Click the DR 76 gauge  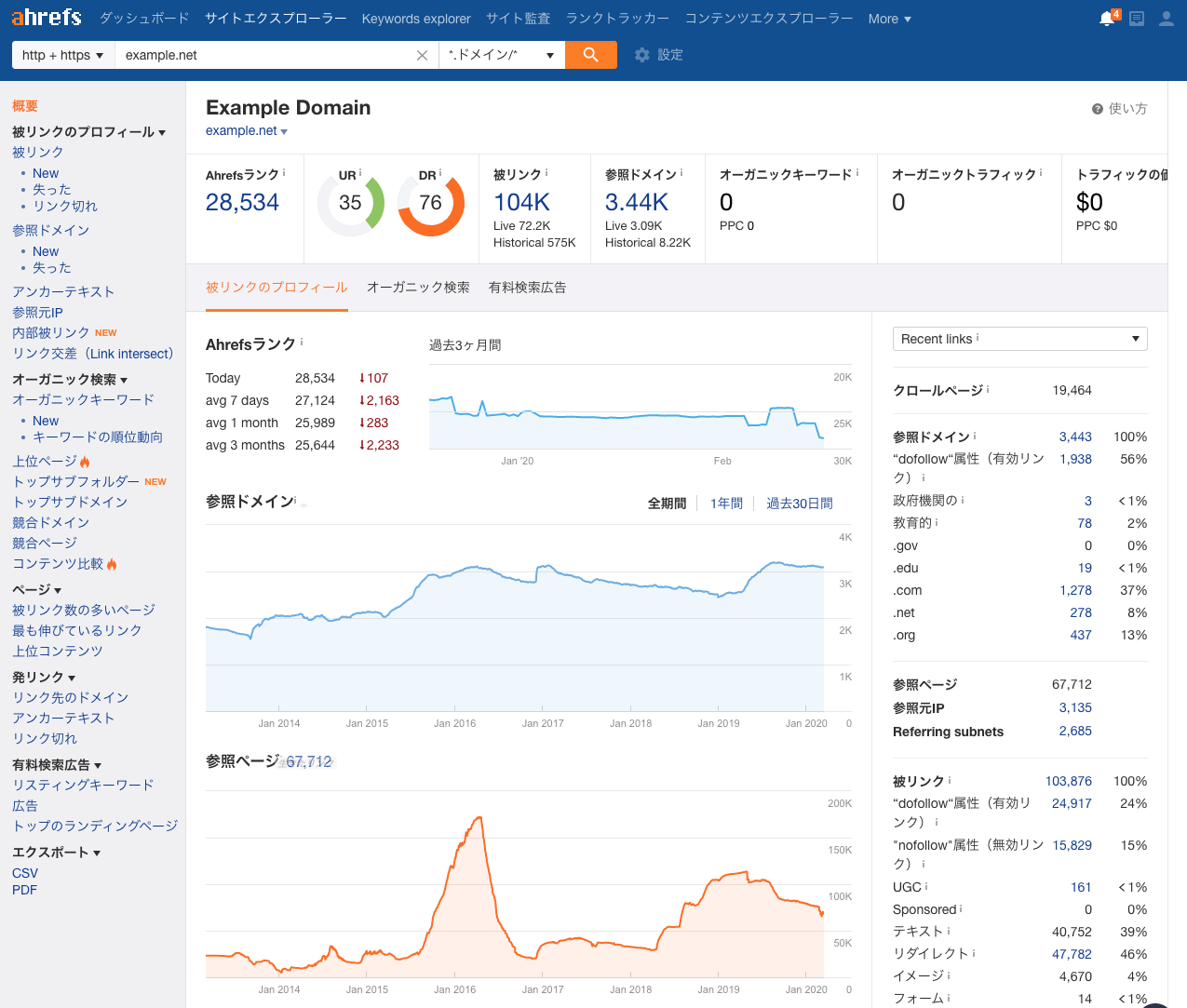point(430,203)
